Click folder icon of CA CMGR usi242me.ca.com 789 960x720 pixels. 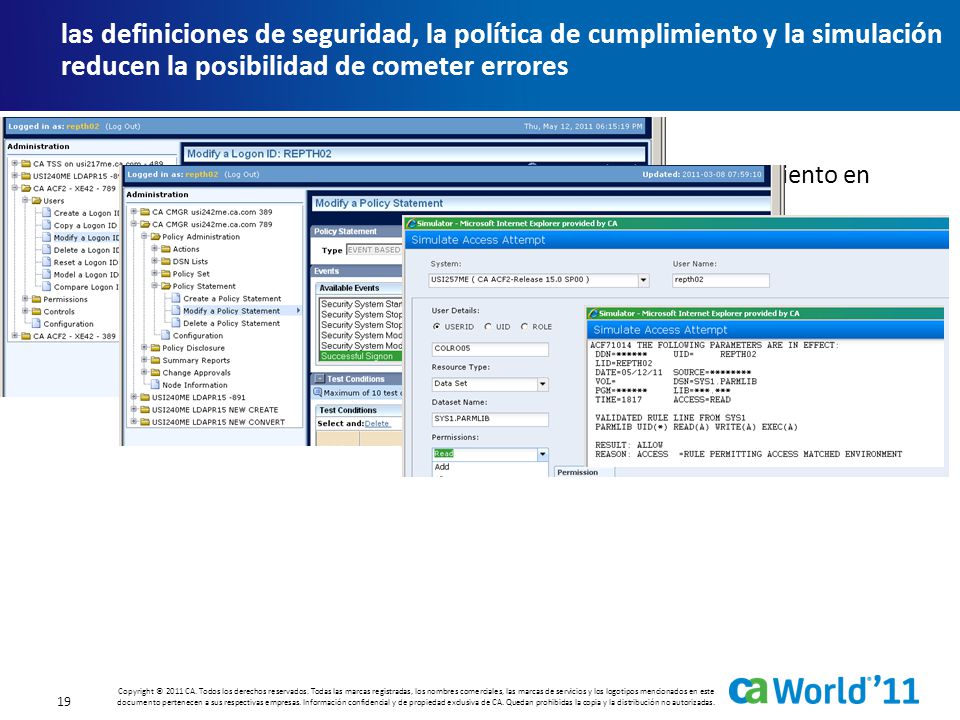[x=145, y=224]
